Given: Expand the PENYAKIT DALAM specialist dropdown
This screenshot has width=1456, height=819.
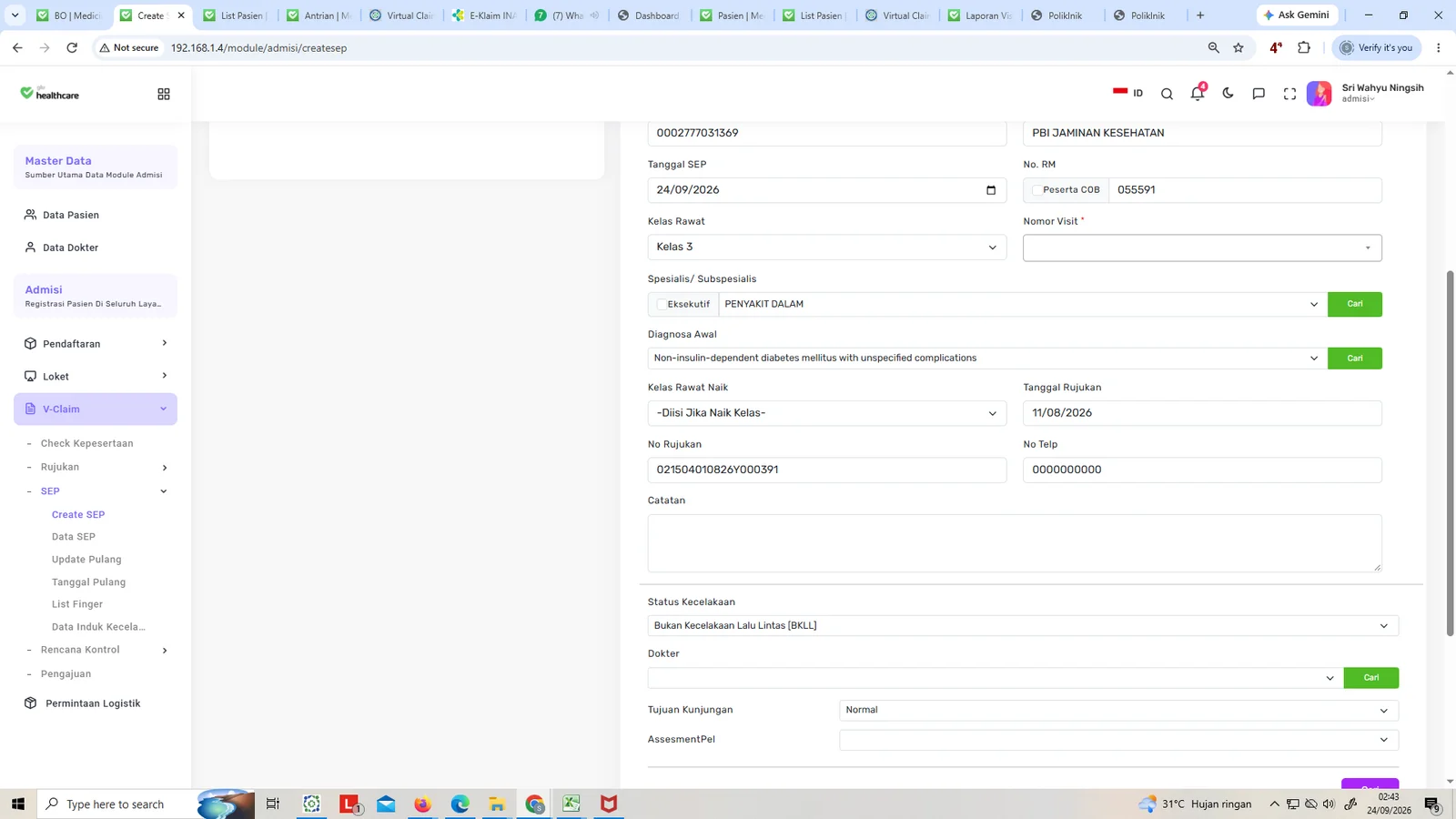Looking at the screenshot, I should pos(1023,304).
